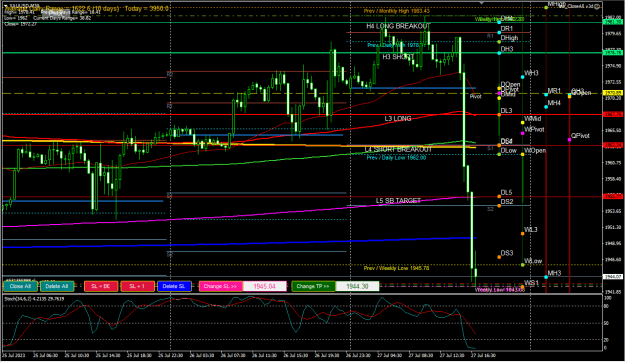Click the WLow weekly marker dot
Image resolution: width=625 pixels, height=362 pixels.
coord(523,265)
